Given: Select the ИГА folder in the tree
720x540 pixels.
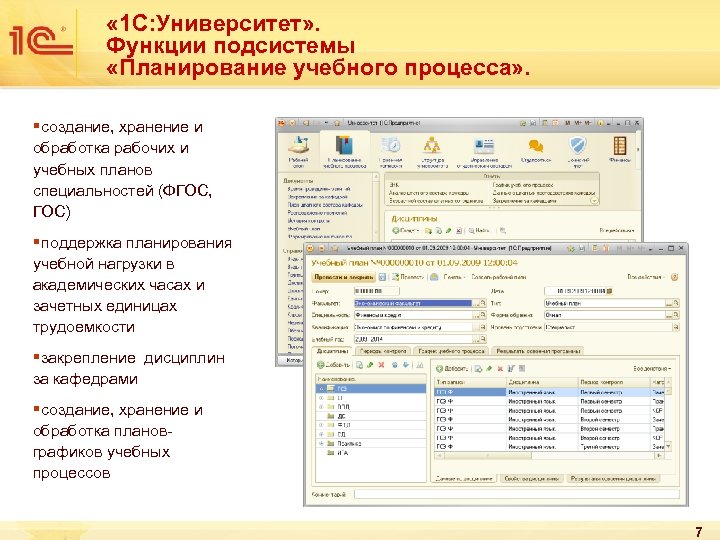Looking at the screenshot, I should click(338, 453).
